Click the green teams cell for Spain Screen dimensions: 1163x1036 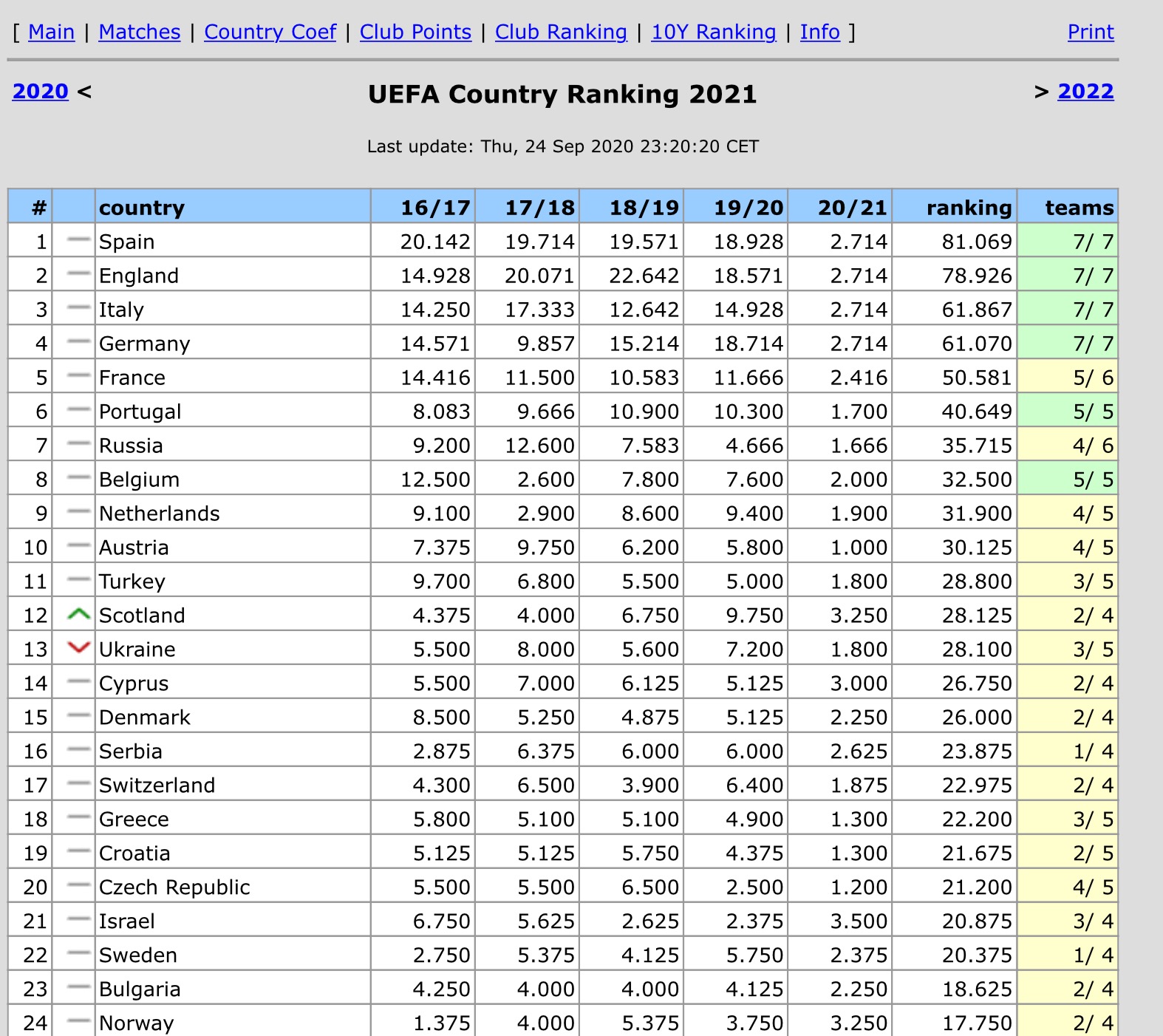click(1067, 242)
